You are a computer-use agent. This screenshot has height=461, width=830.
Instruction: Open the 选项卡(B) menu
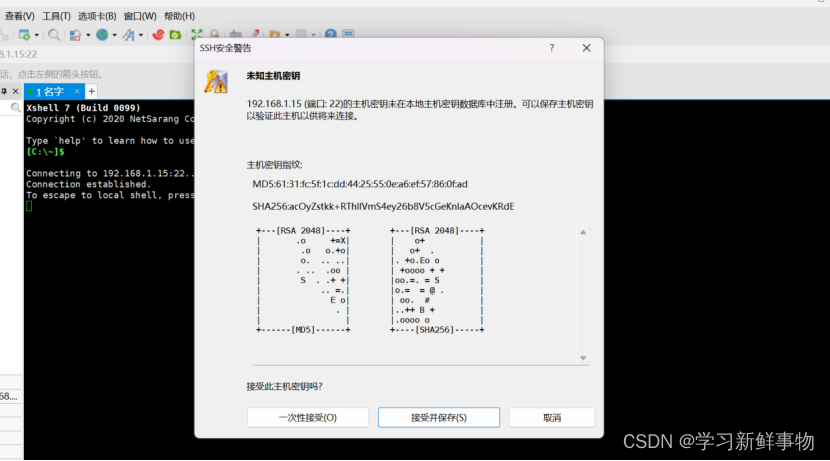pyautogui.click(x=97, y=16)
